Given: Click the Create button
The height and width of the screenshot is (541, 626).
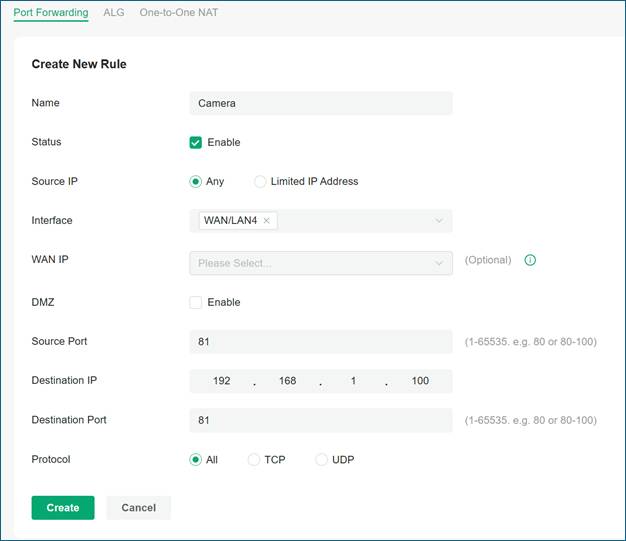Looking at the screenshot, I should coord(63,508).
